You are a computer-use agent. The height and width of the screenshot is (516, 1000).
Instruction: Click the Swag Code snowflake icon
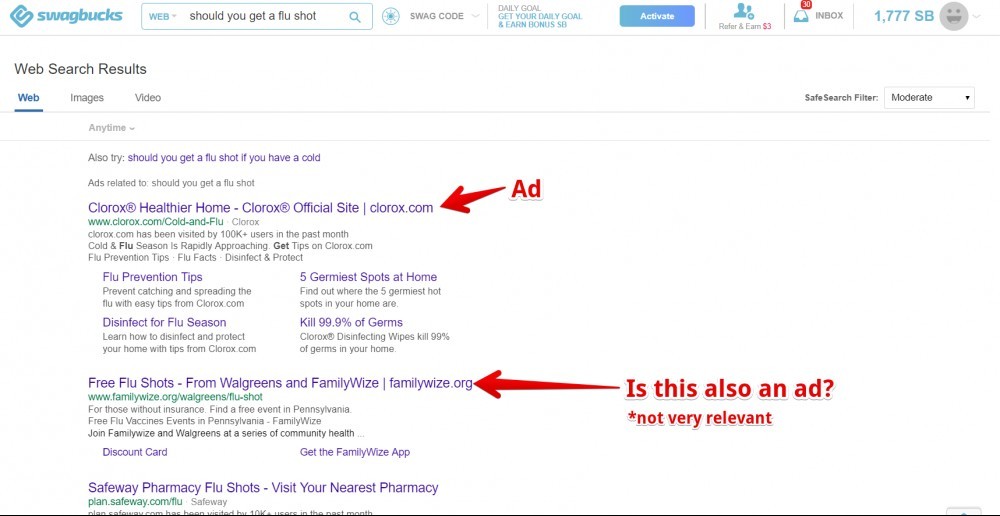390,16
